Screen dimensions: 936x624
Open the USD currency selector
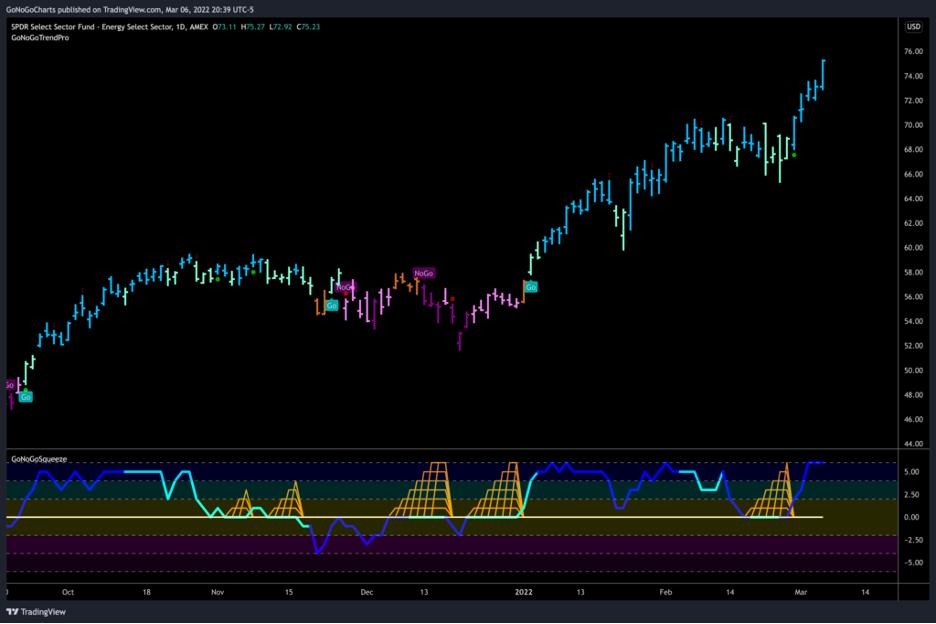(x=913, y=27)
